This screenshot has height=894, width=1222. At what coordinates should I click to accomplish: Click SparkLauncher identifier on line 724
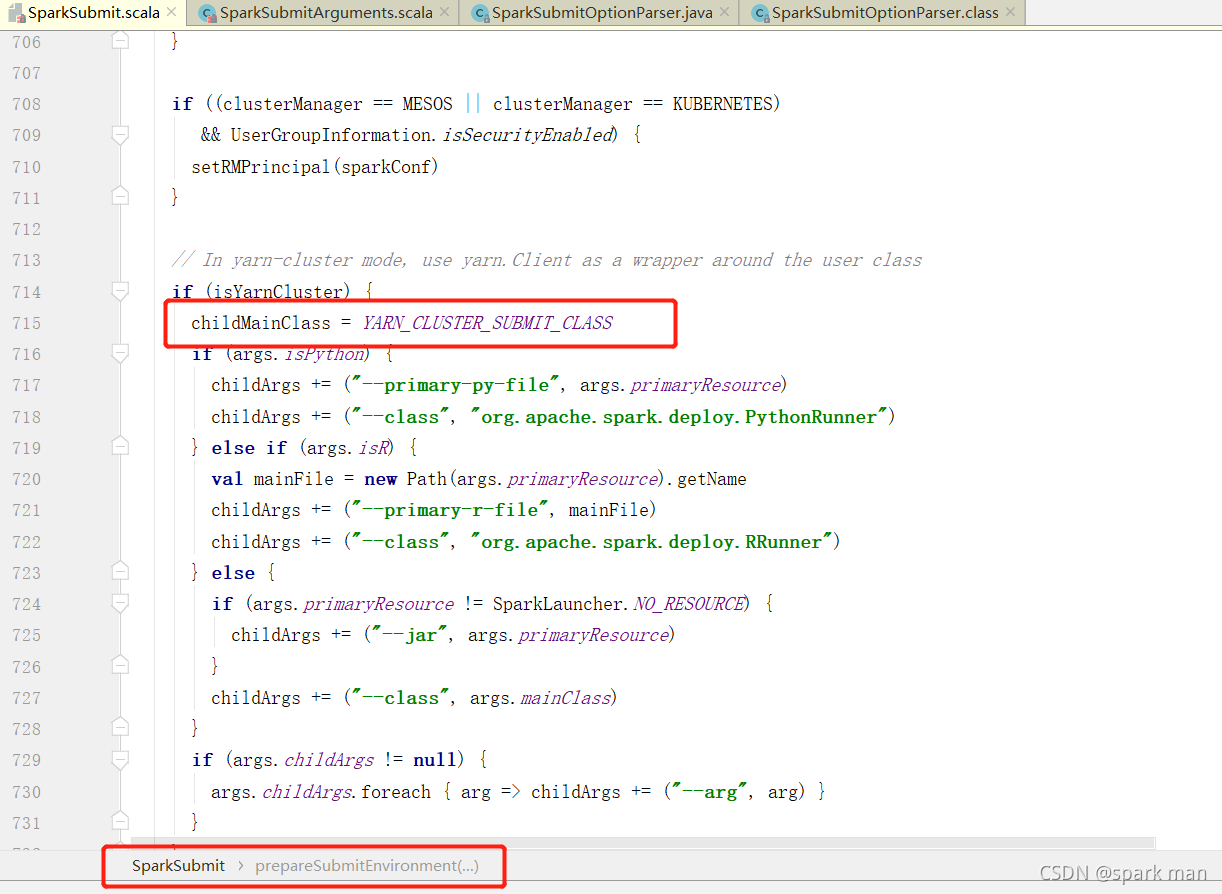558,604
